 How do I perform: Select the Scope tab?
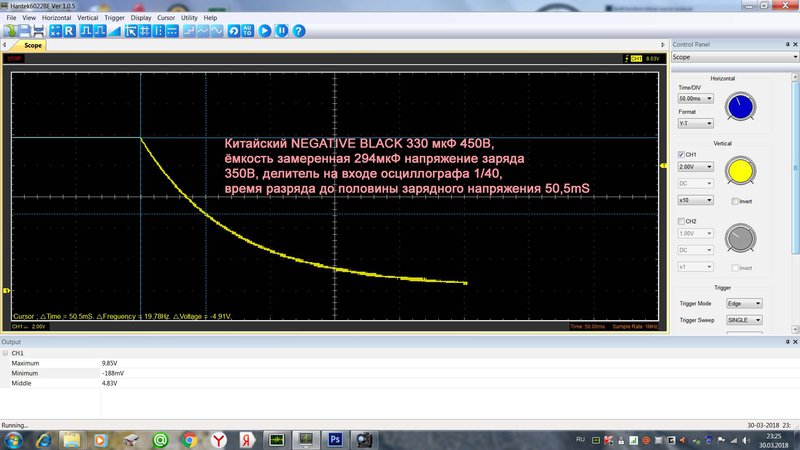33,45
